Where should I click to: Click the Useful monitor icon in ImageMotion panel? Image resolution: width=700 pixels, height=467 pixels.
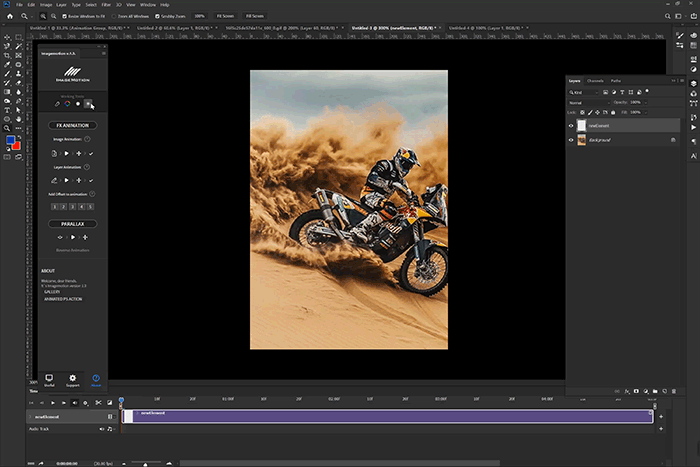click(48, 378)
